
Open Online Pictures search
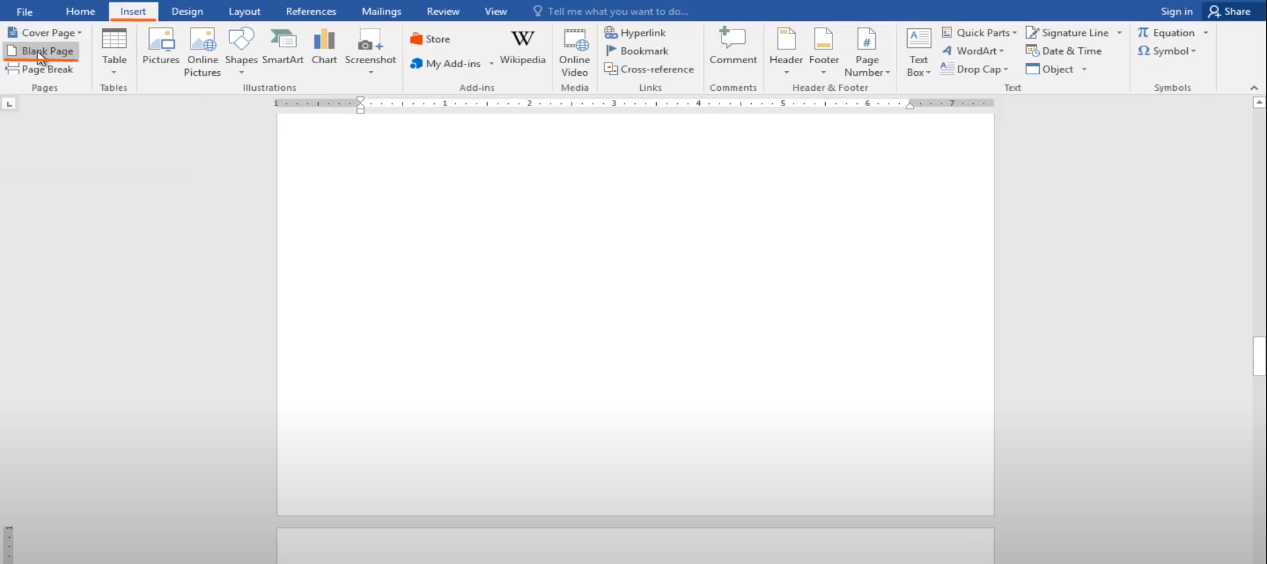tap(202, 52)
